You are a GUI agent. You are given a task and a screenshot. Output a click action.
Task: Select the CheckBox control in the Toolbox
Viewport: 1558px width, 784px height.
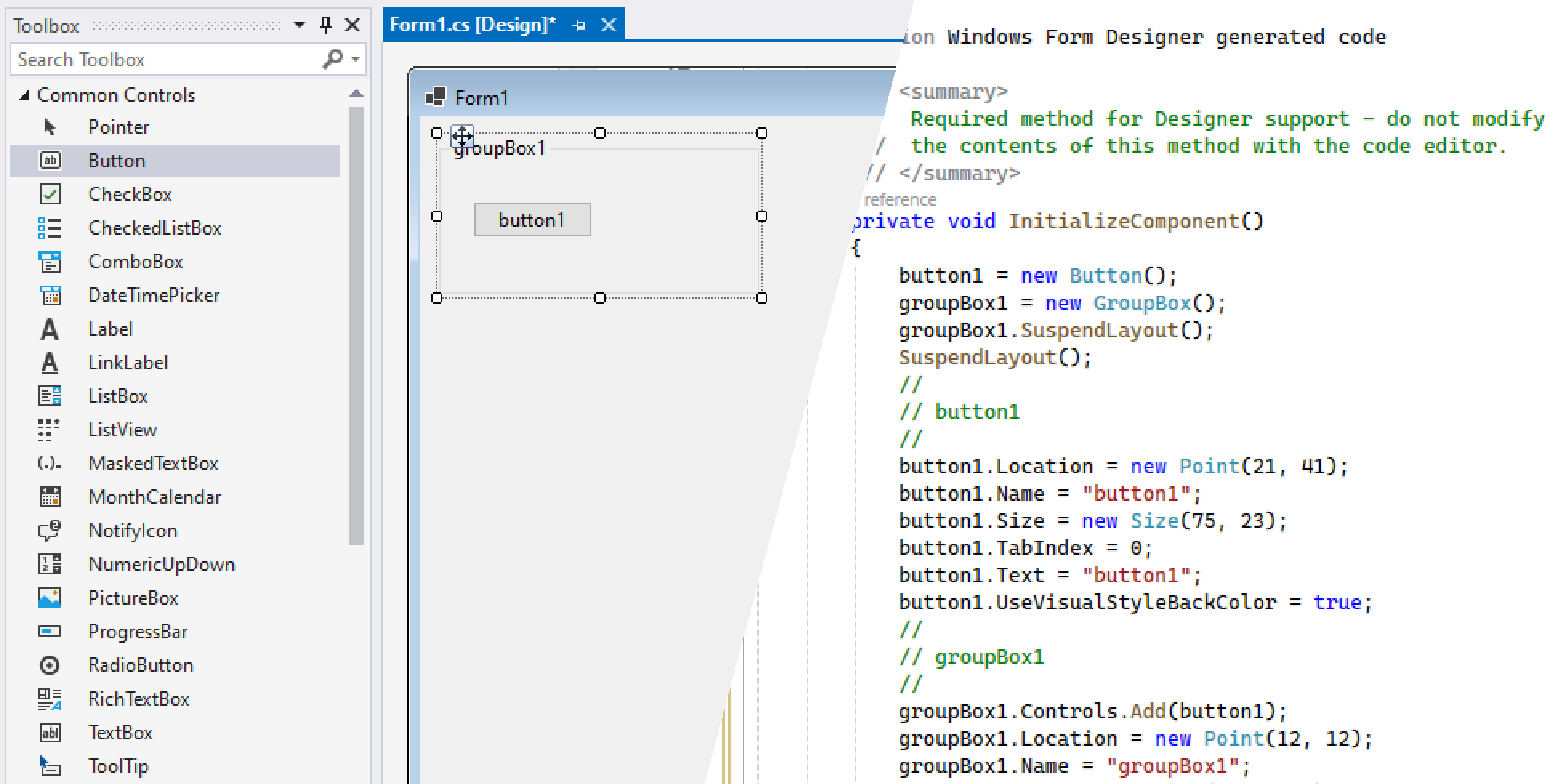tap(130, 194)
